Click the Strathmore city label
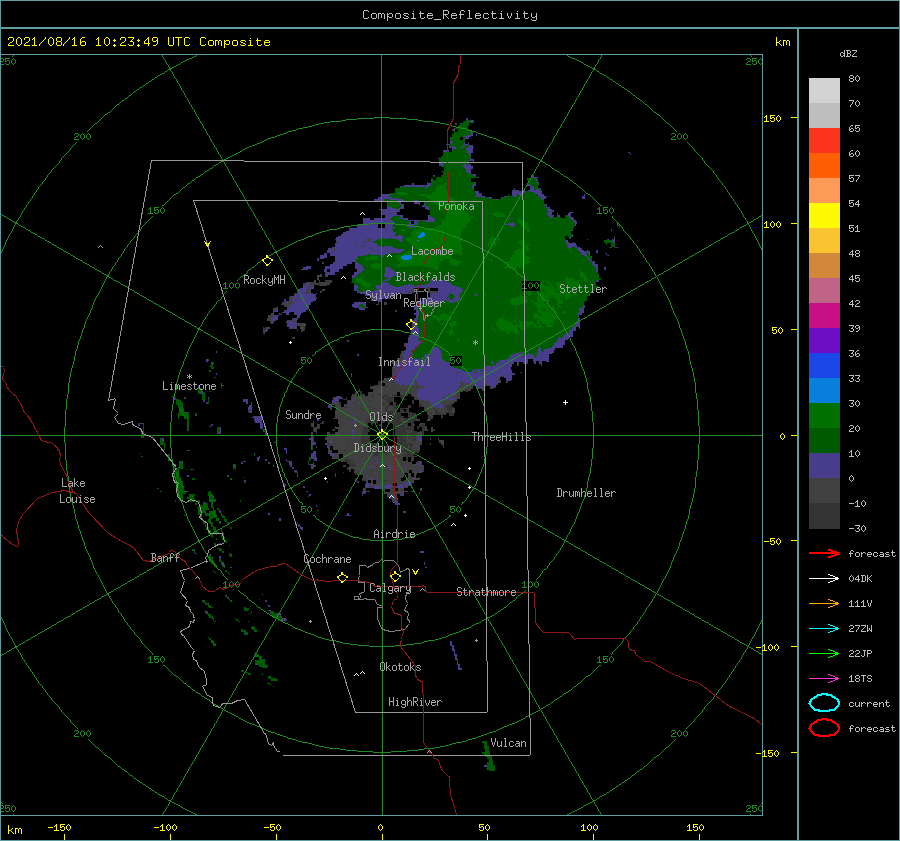Viewport: 900px width, 841px height. (486, 592)
